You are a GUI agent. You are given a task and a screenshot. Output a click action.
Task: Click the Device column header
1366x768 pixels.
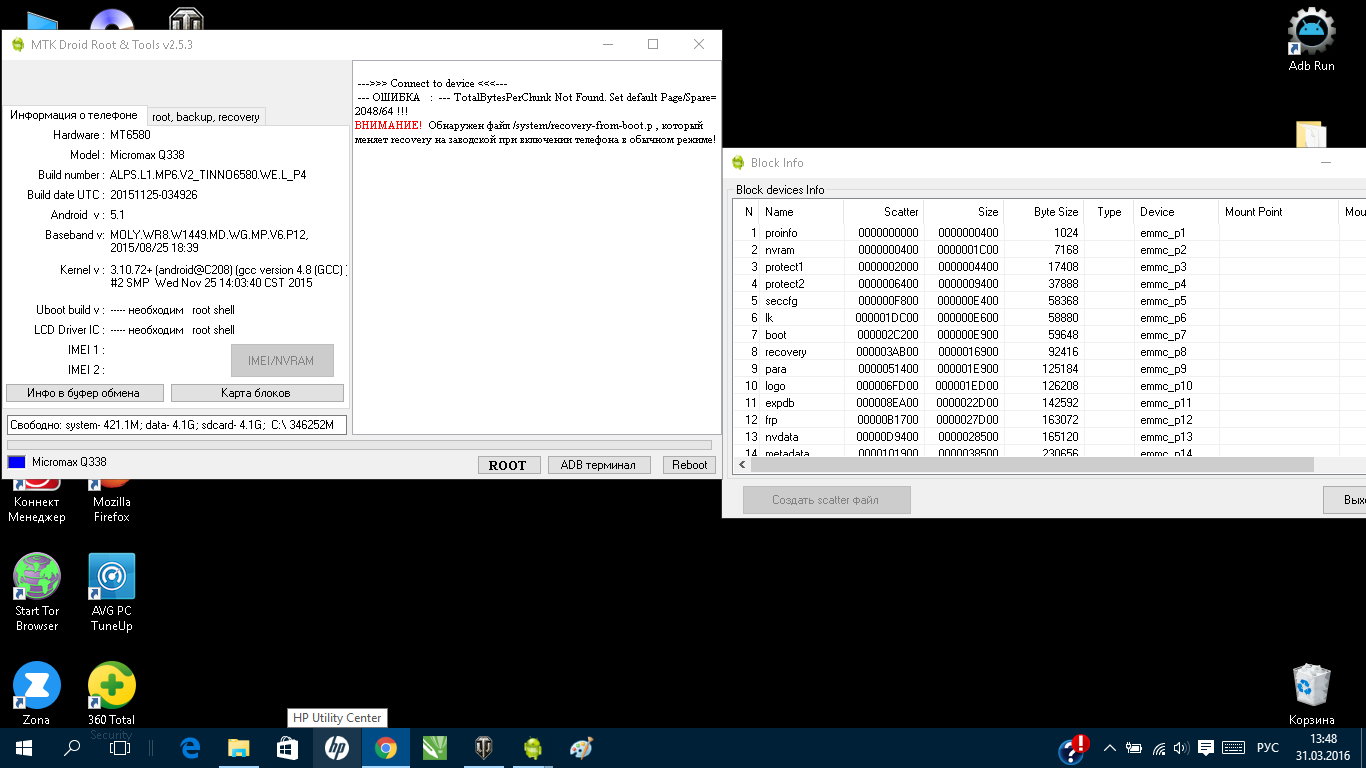coord(1176,212)
